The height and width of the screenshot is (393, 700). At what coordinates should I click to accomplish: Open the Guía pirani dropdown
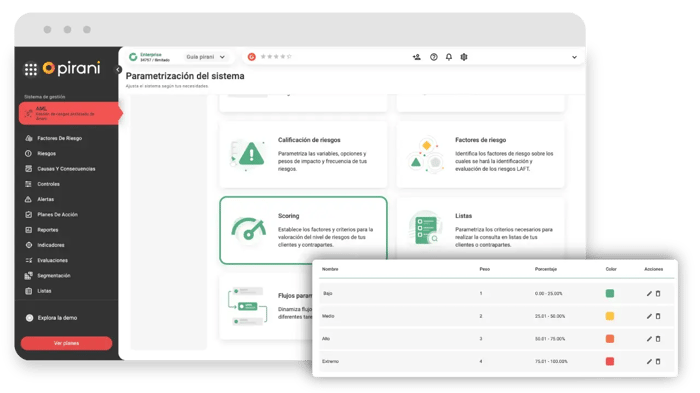pos(205,57)
